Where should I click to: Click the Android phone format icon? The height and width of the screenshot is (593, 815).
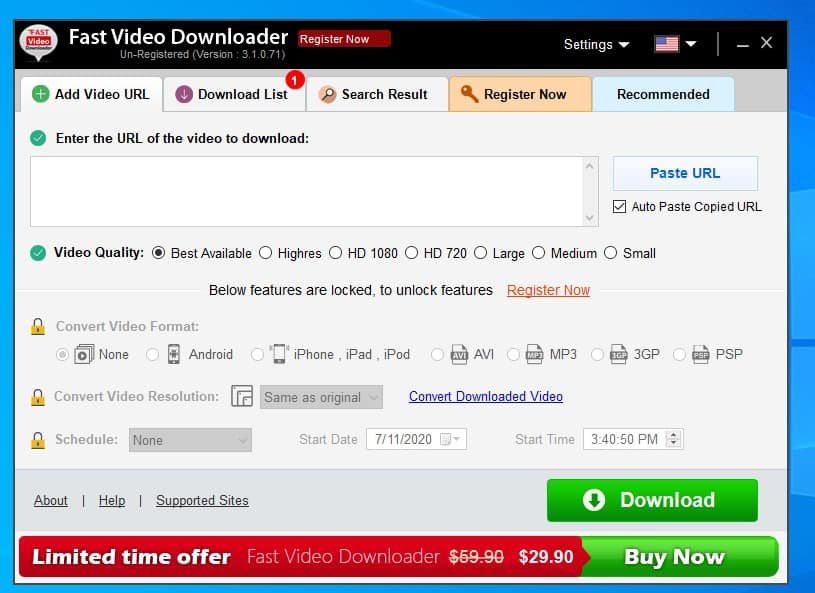pyautogui.click(x=173, y=354)
